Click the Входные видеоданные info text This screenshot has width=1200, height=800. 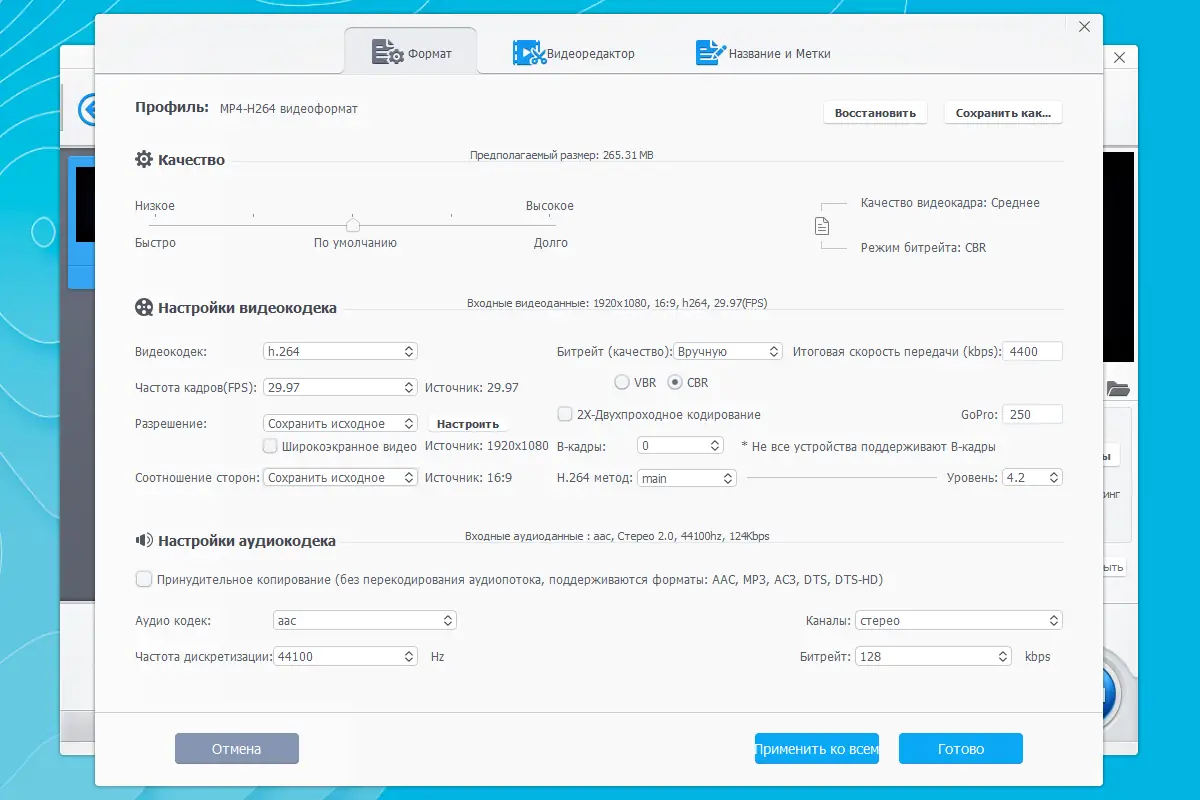617,303
